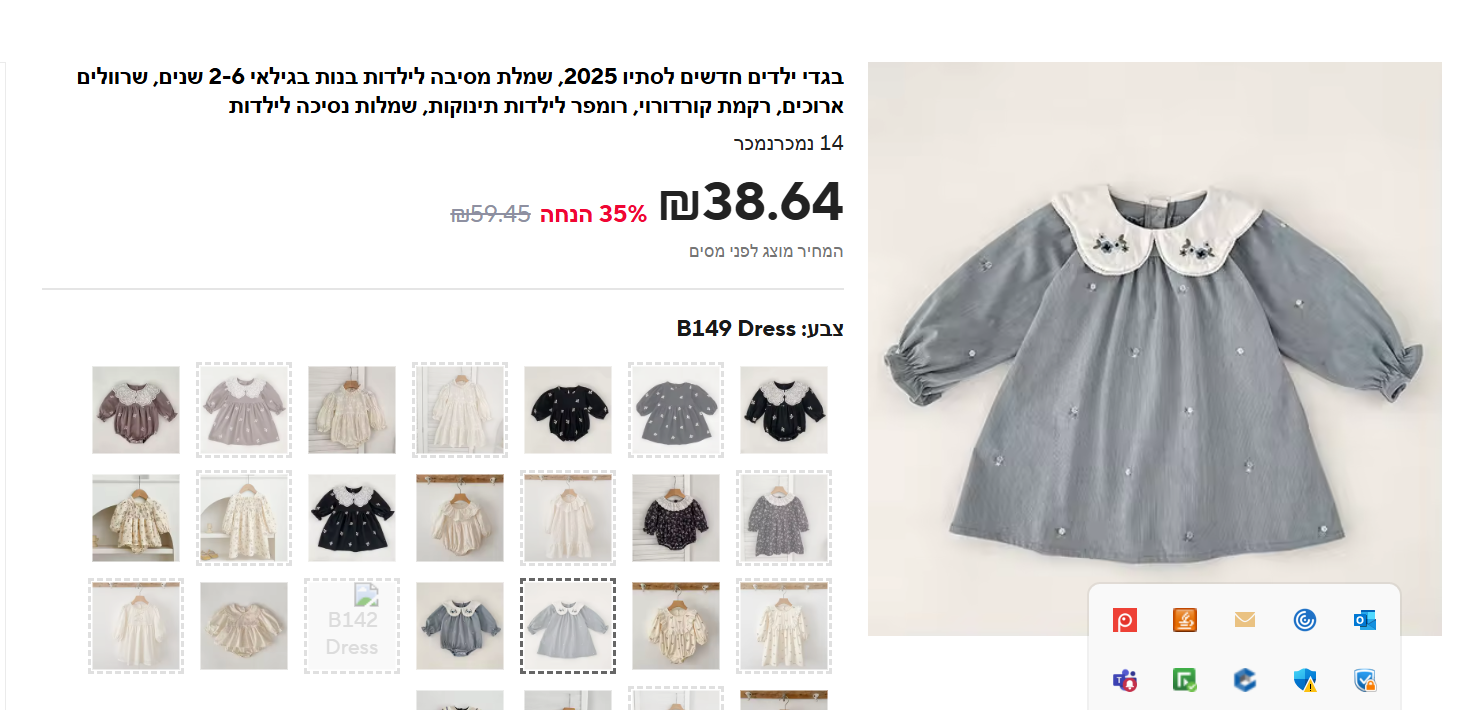The height and width of the screenshot is (710, 1458).
Task: Click the orange Java tray icon
Action: coord(1185,620)
